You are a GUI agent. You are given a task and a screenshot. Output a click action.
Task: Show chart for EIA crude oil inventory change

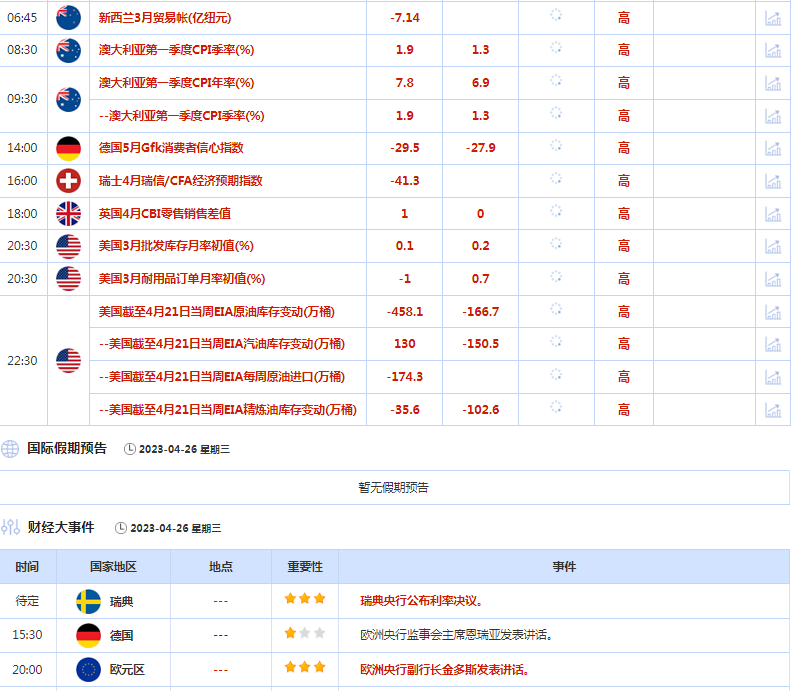click(772, 312)
